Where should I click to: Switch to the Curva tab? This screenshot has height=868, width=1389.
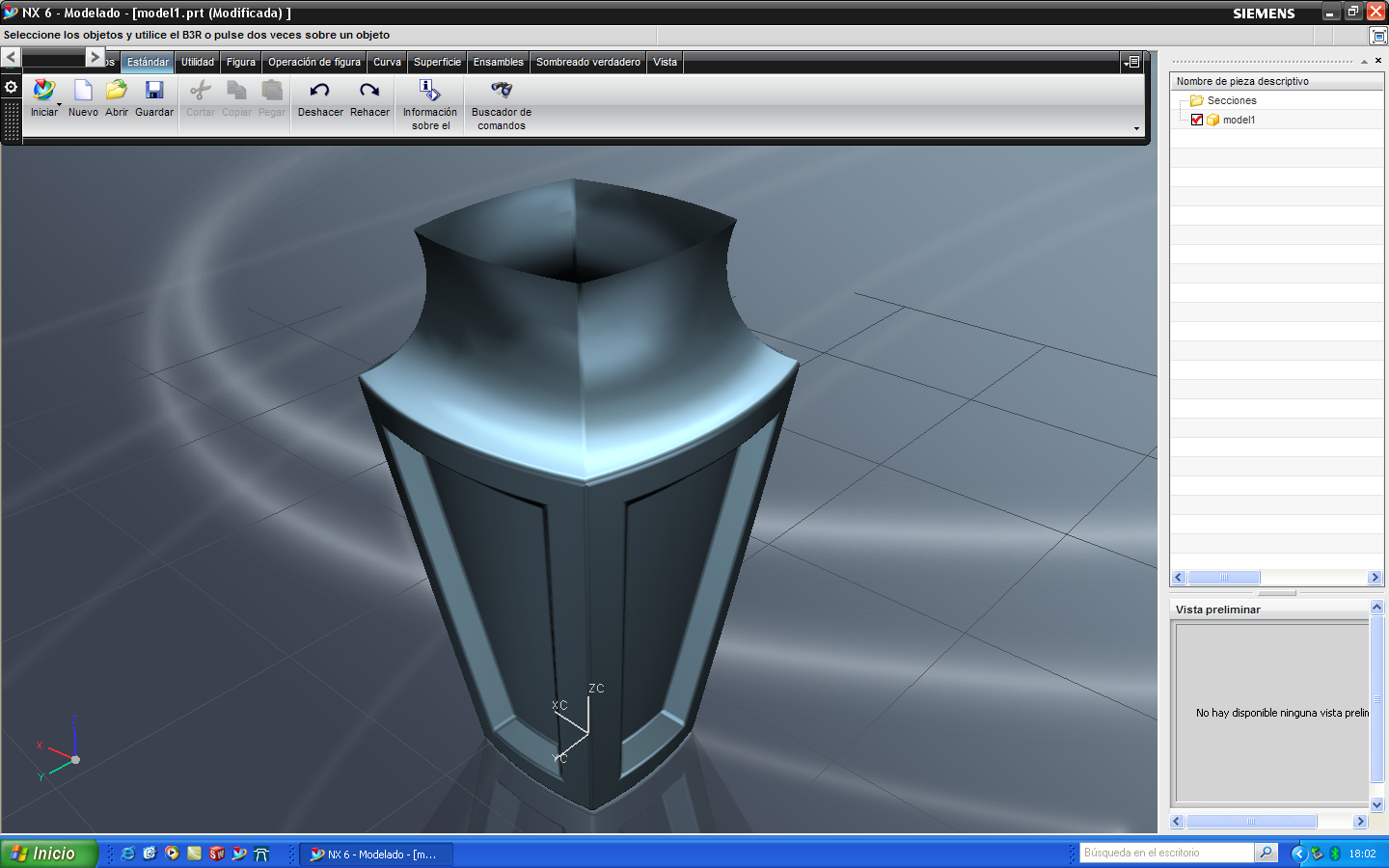tap(387, 62)
